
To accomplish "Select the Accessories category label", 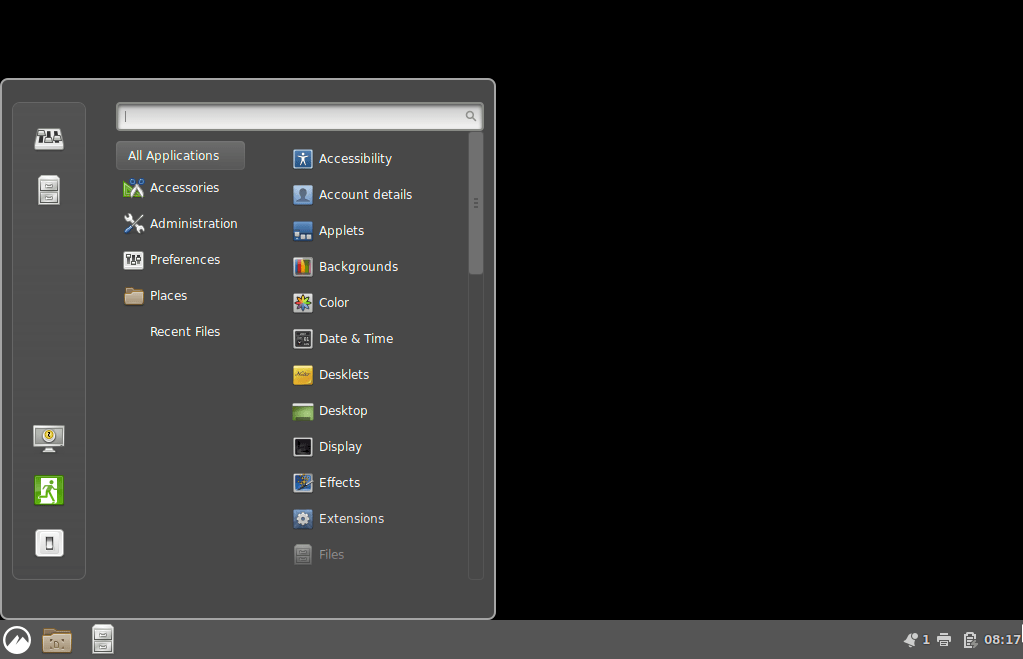I will [185, 188].
